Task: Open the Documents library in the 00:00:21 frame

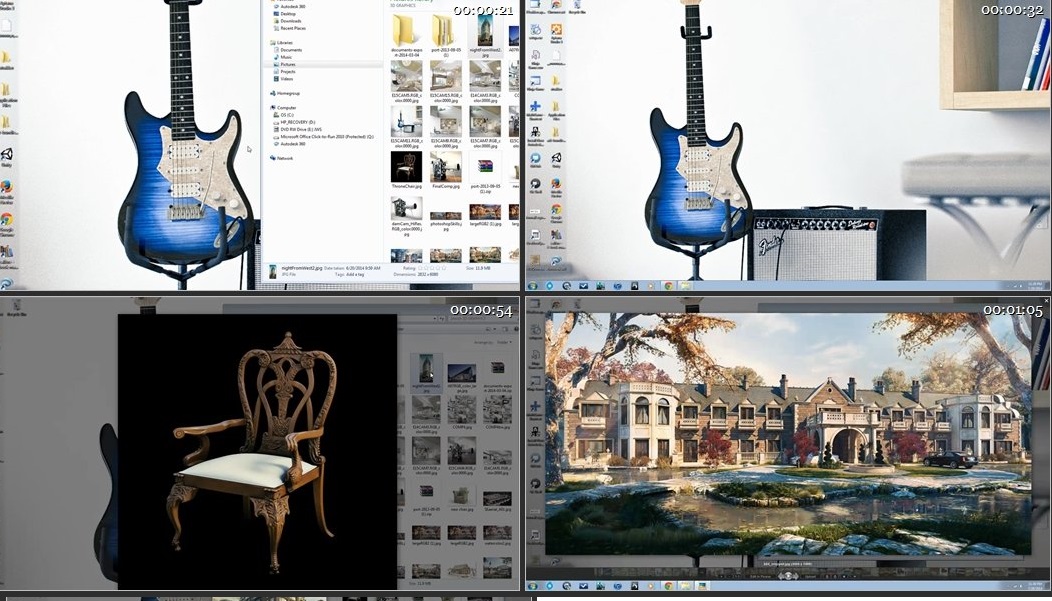Action: pyautogui.click(x=290, y=50)
